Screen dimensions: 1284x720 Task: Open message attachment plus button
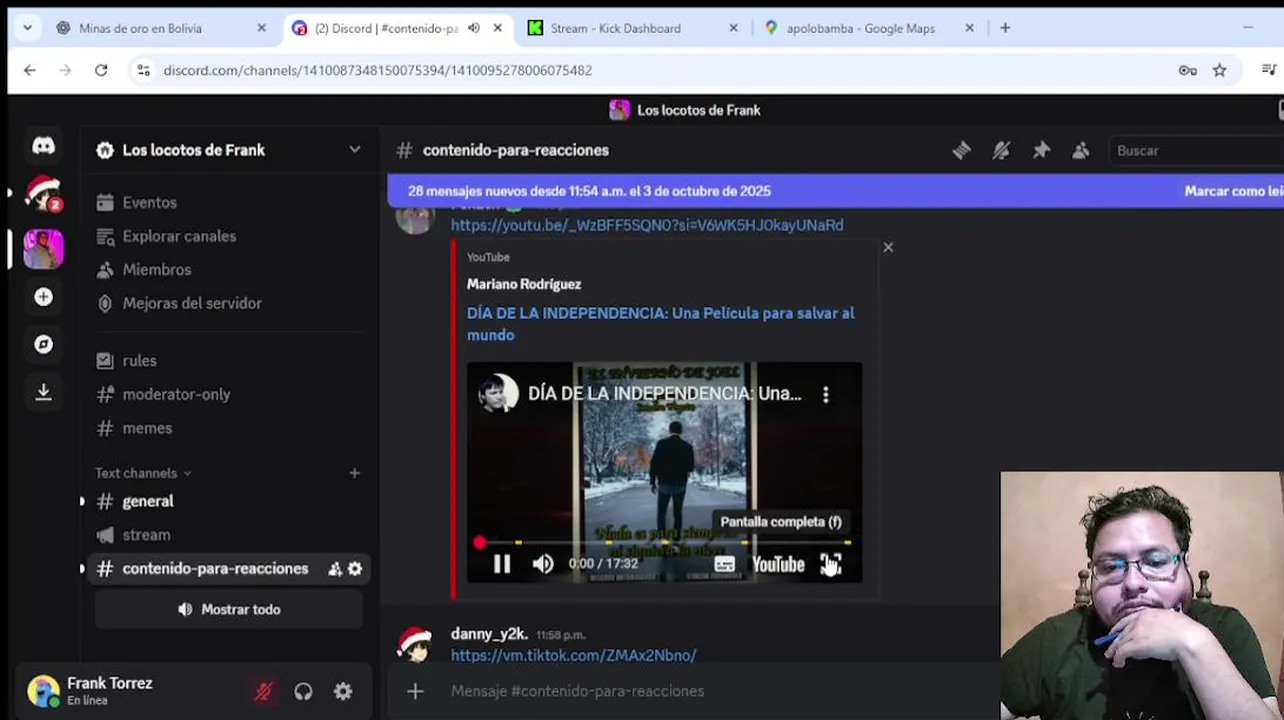(415, 691)
